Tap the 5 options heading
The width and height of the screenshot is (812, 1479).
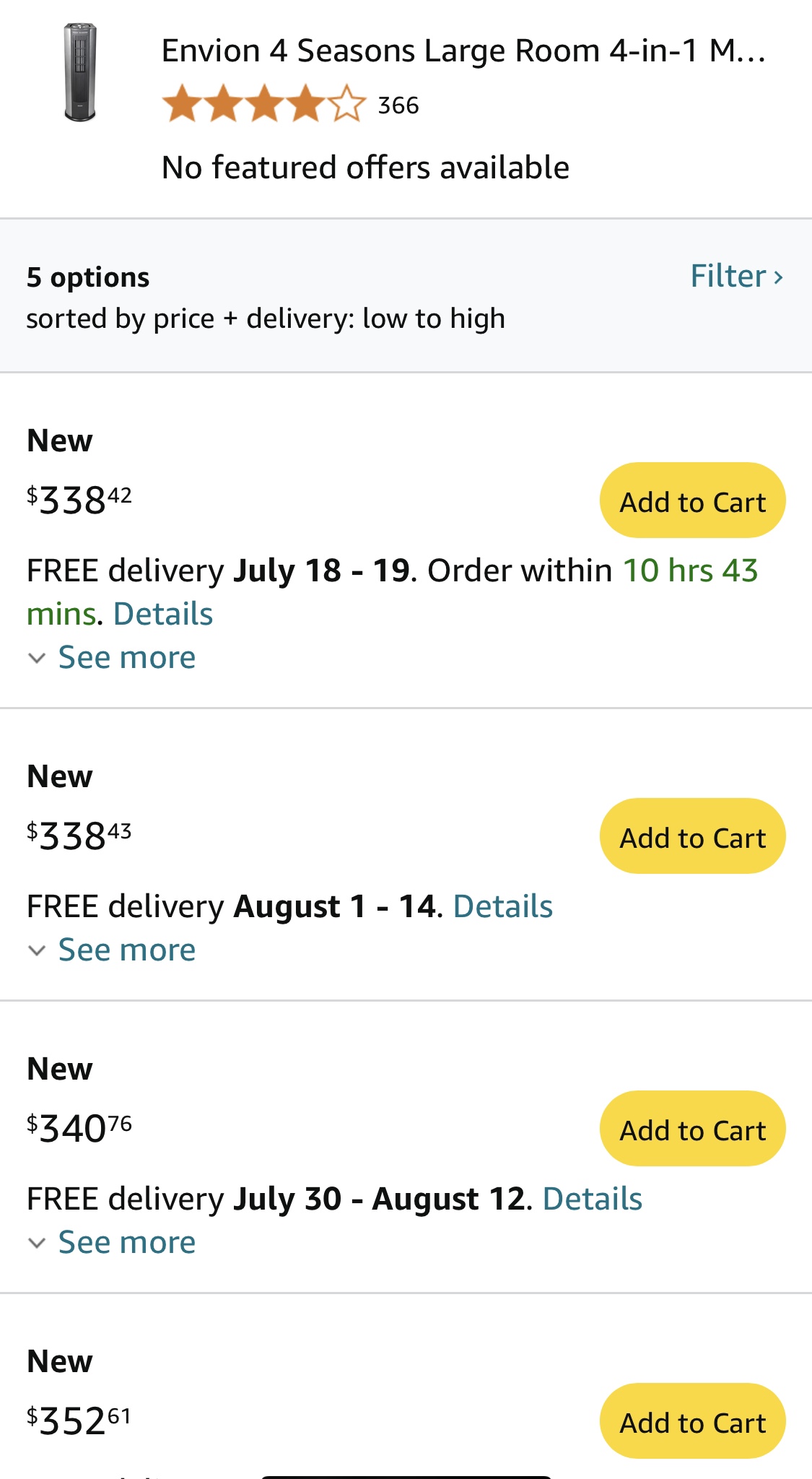88,277
